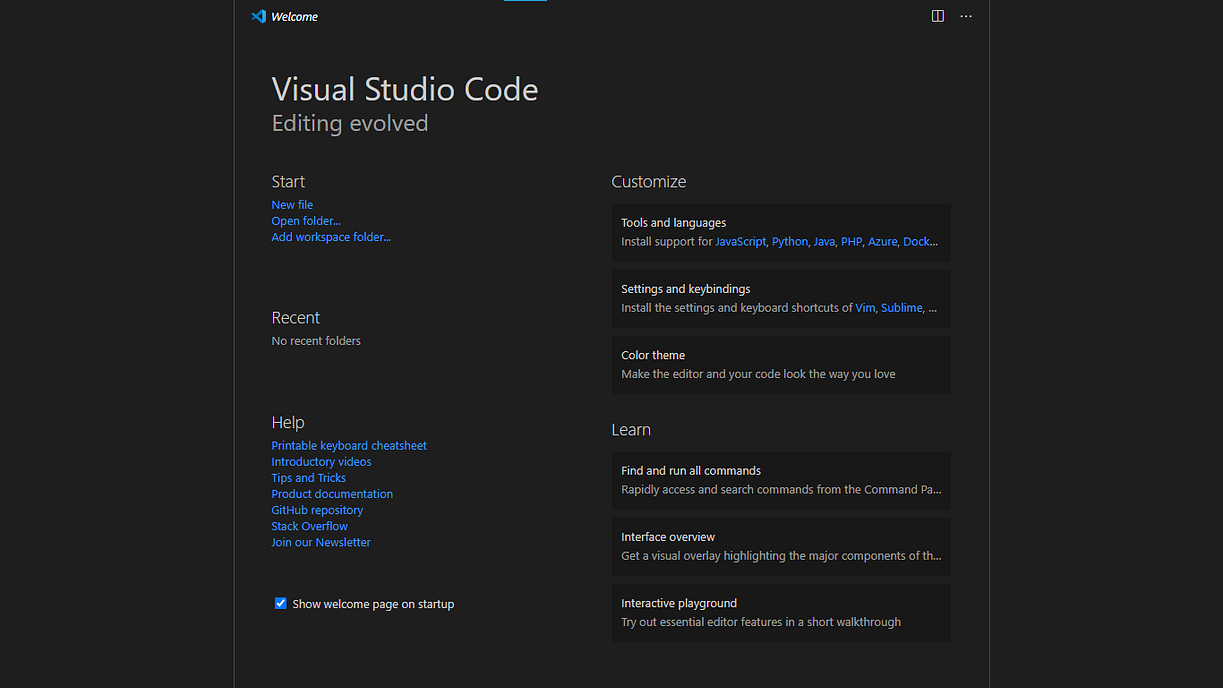This screenshot has height=688, width=1223.
Task: Open the Introductory videos link
Action: 321,462
